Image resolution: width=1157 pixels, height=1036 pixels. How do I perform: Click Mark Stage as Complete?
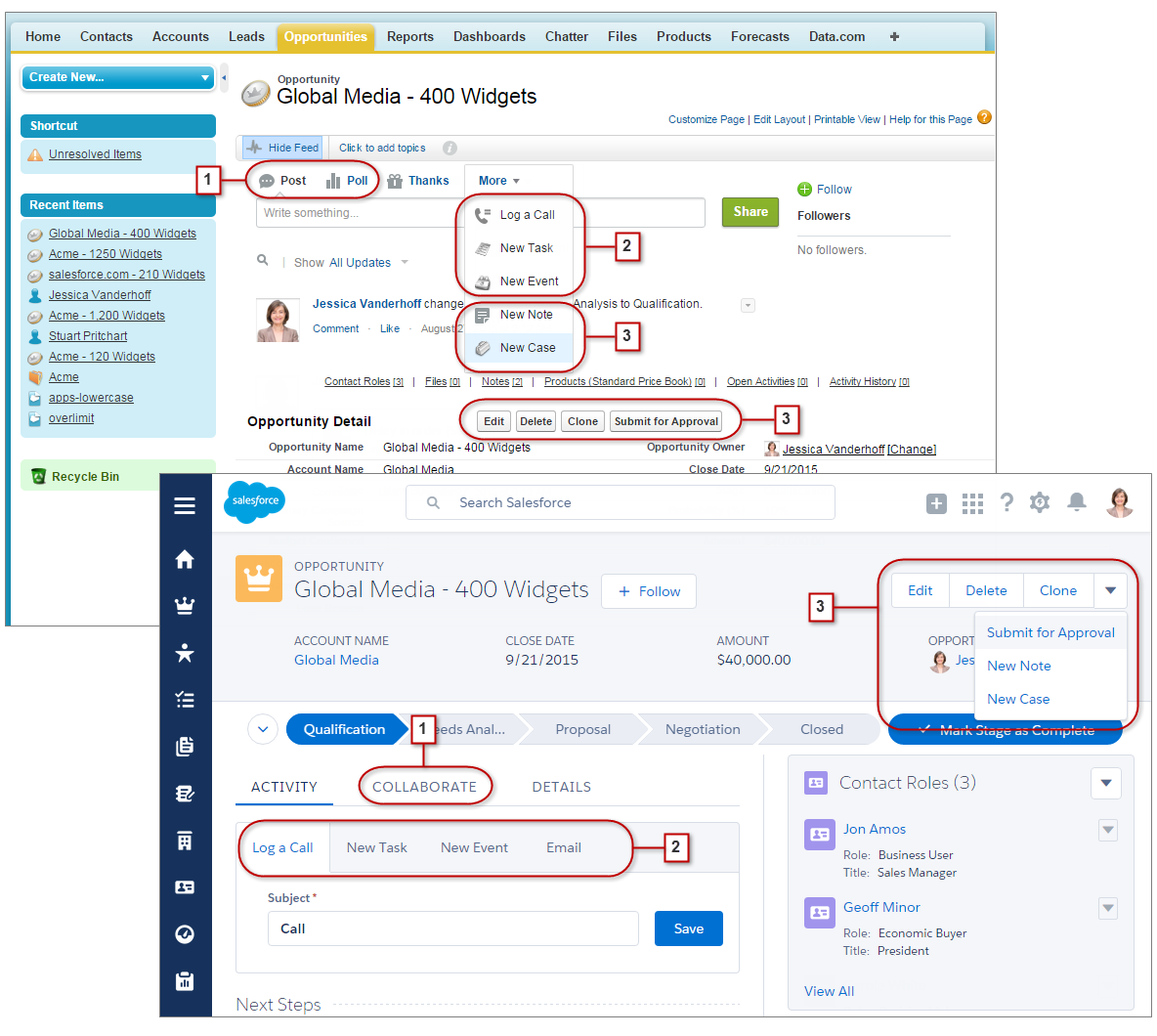[1006, 730]
